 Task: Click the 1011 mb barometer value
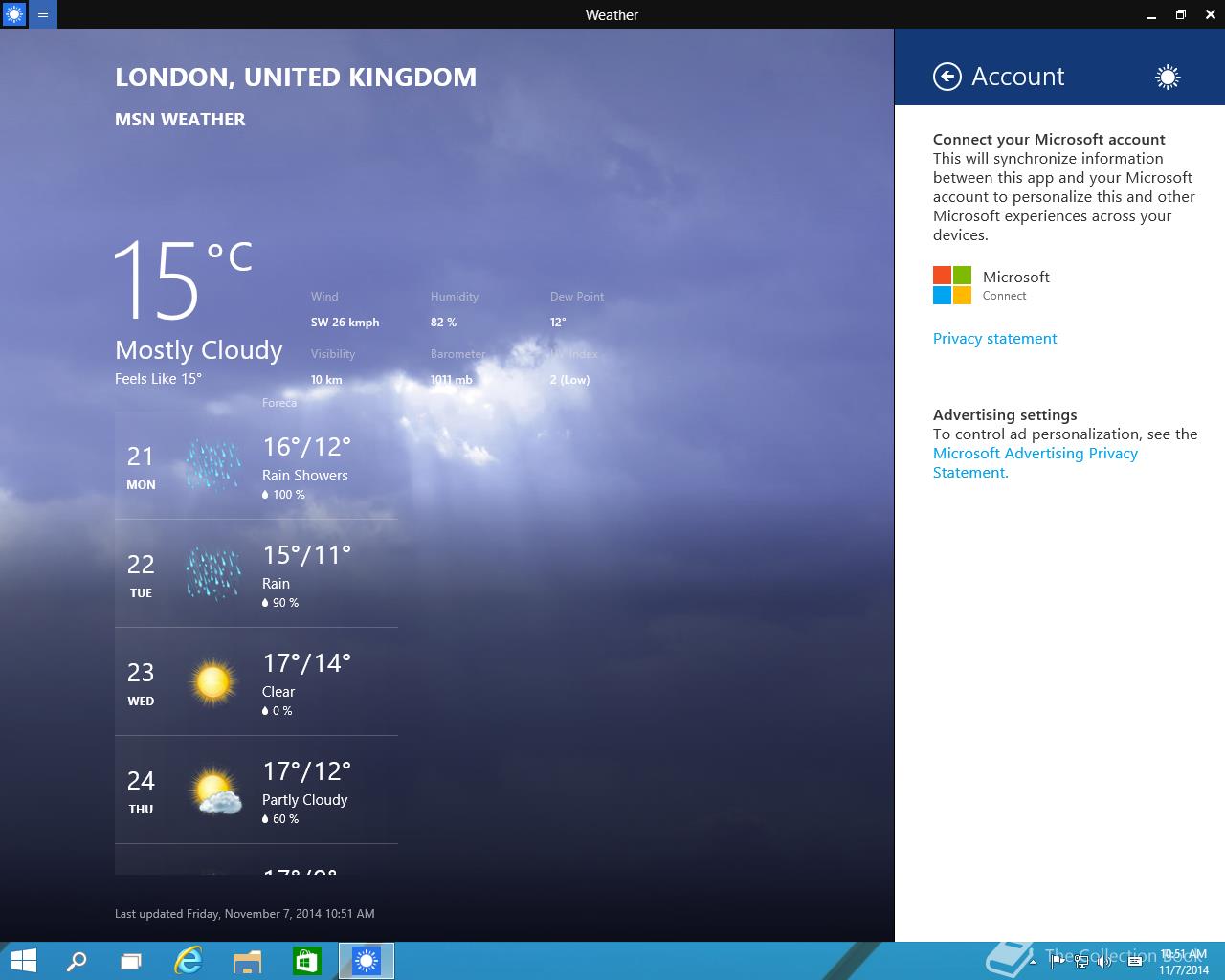point(452,380)
